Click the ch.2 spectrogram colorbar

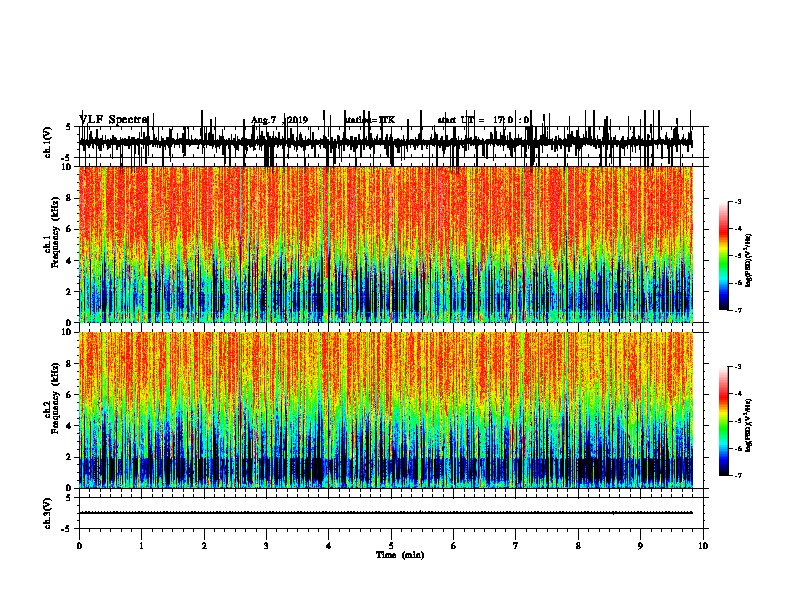tap(723, 421)
